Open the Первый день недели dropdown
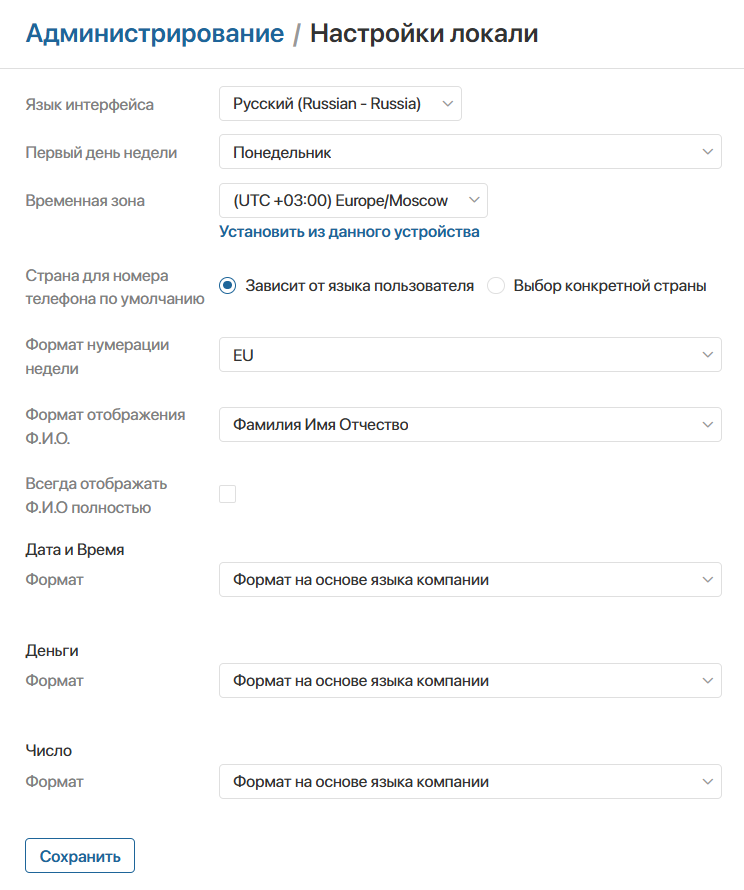 [470, 152]
